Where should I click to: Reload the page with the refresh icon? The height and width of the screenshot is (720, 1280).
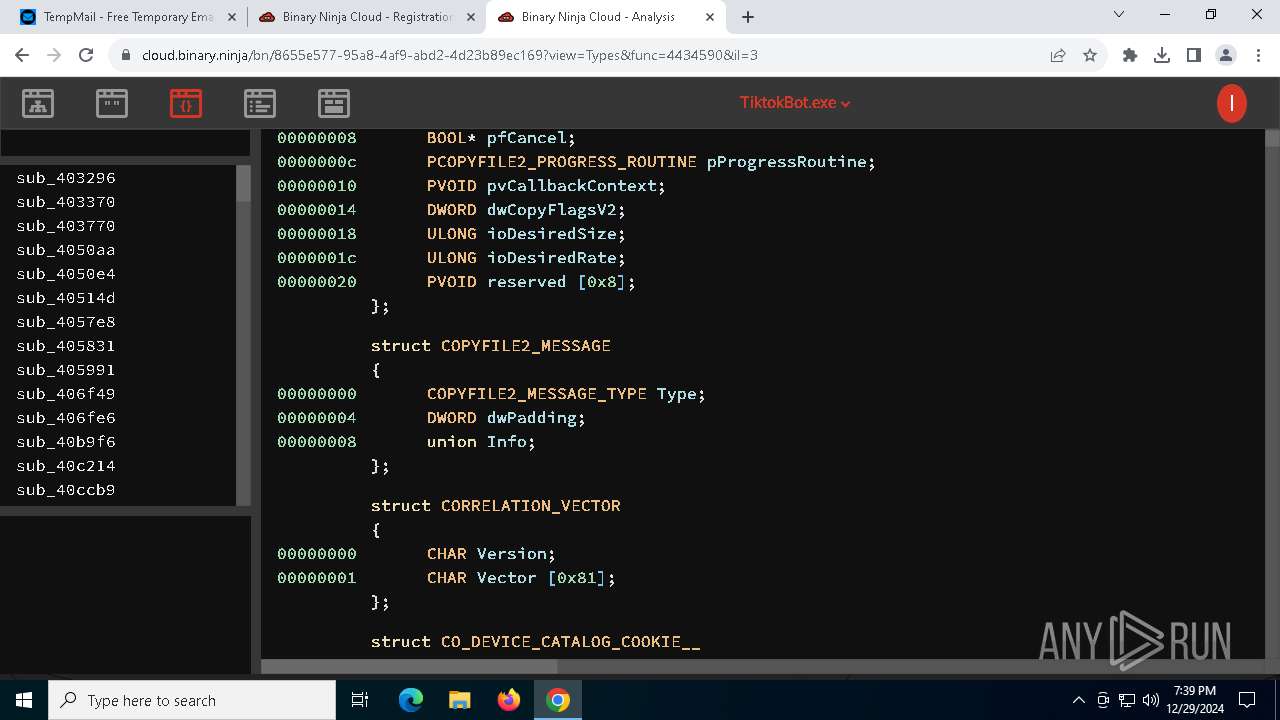[86, 56]
